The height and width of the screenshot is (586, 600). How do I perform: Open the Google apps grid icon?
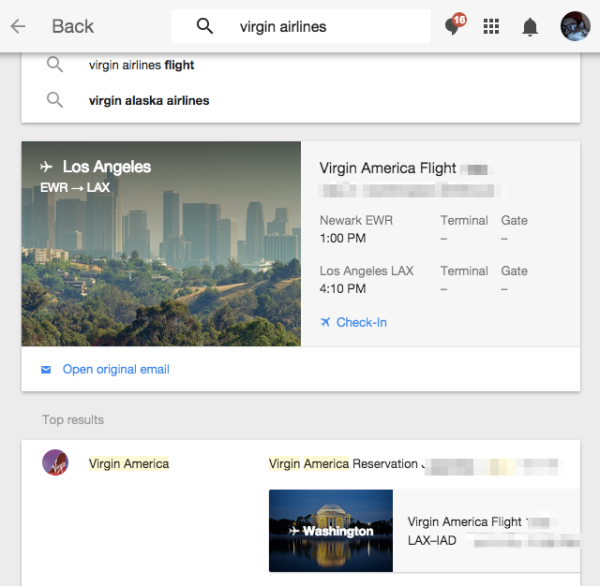491,26
